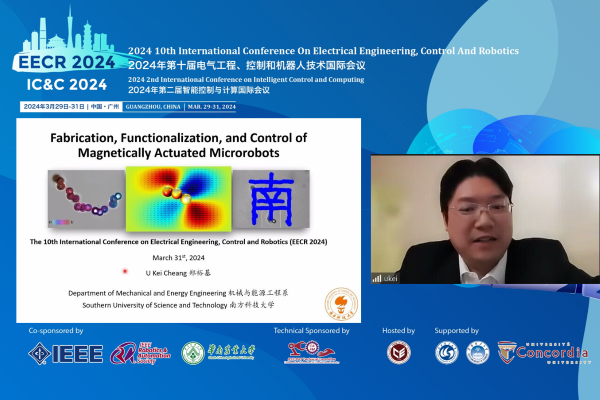Click the Chinese conference title '2024年第十届电气工程'
600x400 pixels.
point(247,65)
